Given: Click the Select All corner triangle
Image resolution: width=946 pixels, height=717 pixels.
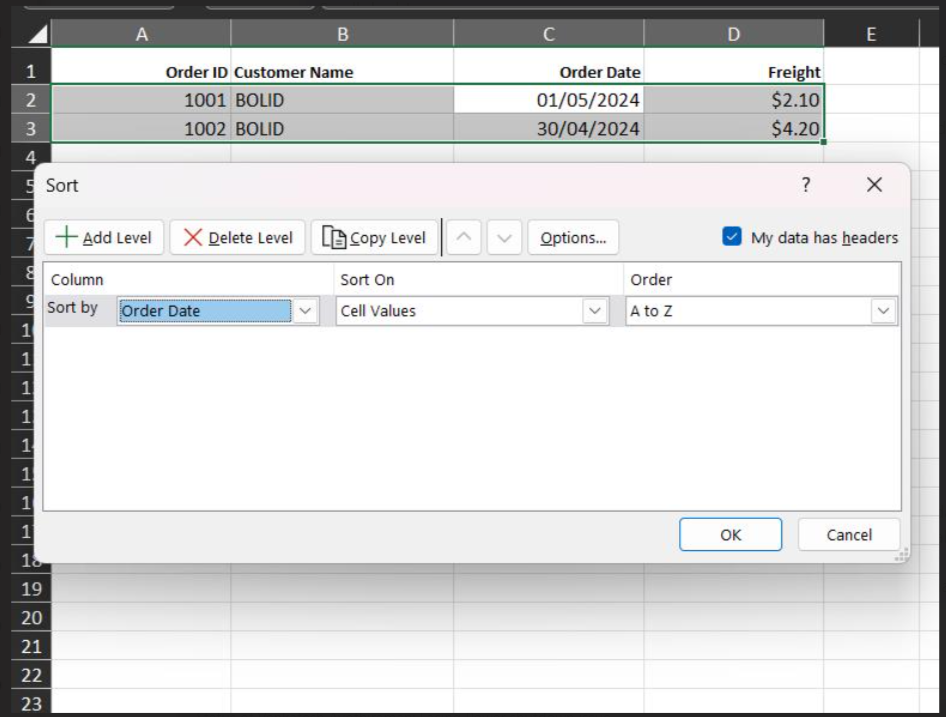Looking at the screenshot, I should point(37,35).
